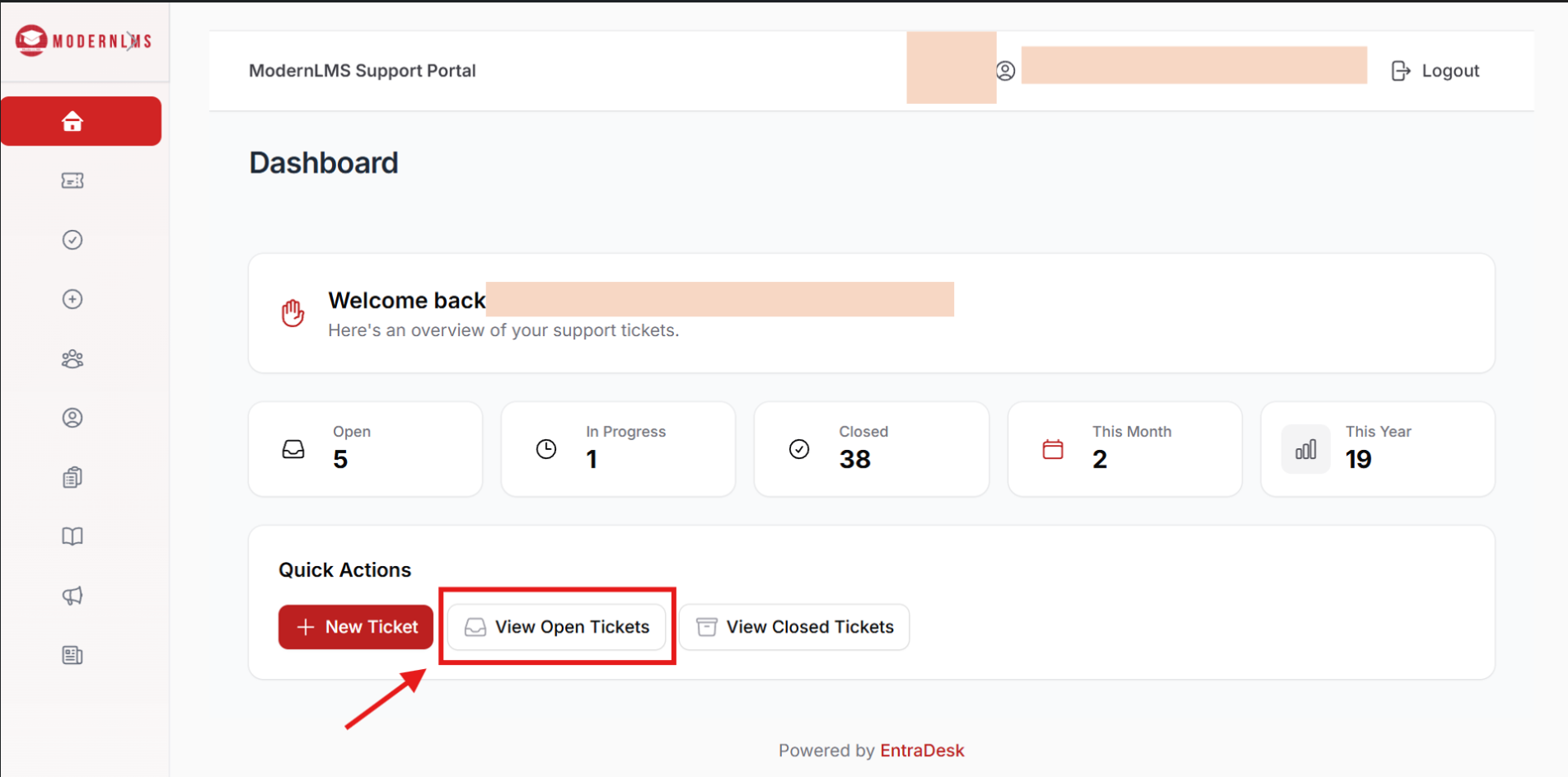
Task: Open the profile sidebar icon
Action: (73, 418)
